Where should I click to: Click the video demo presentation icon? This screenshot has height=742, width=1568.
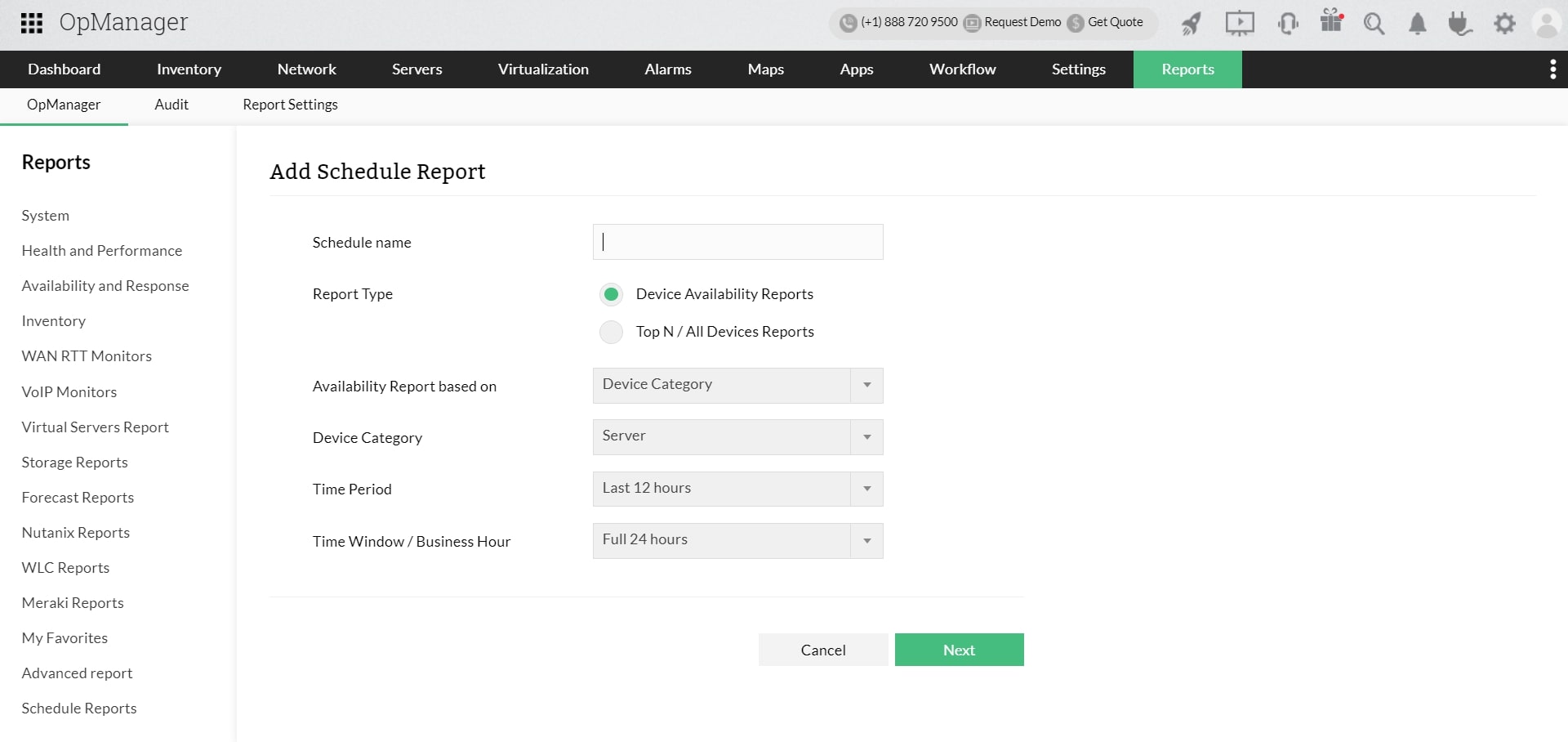(1239, 23)
